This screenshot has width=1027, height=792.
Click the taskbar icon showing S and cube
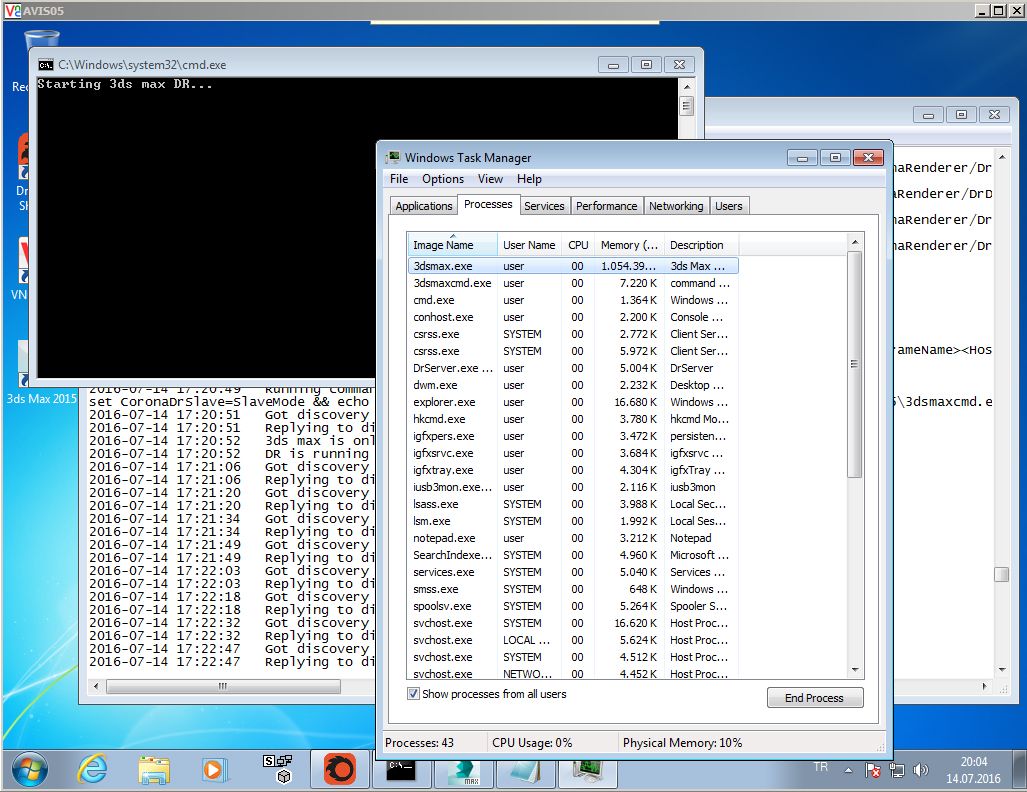click(x=277, y=769)
